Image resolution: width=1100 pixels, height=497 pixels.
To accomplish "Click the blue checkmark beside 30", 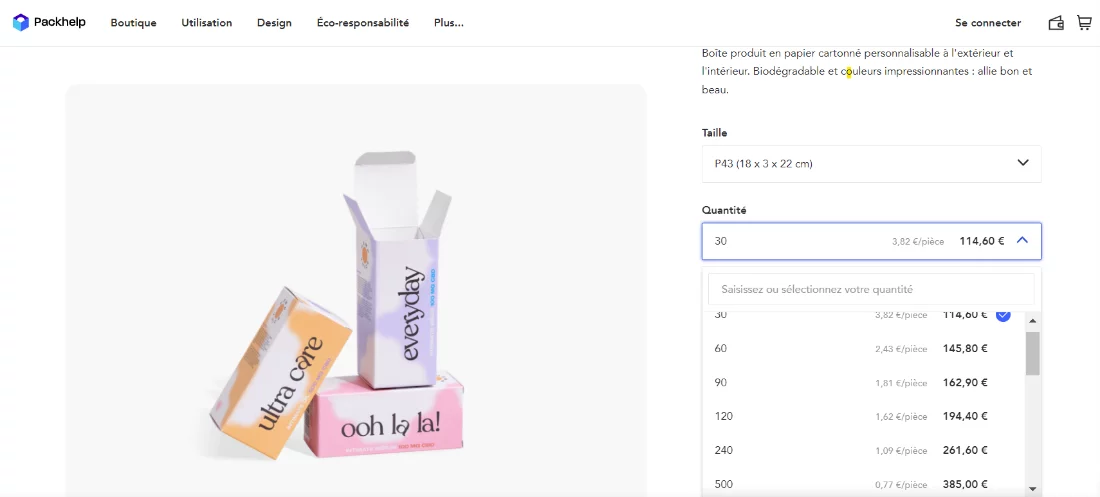I will (x=1003, y=315).
